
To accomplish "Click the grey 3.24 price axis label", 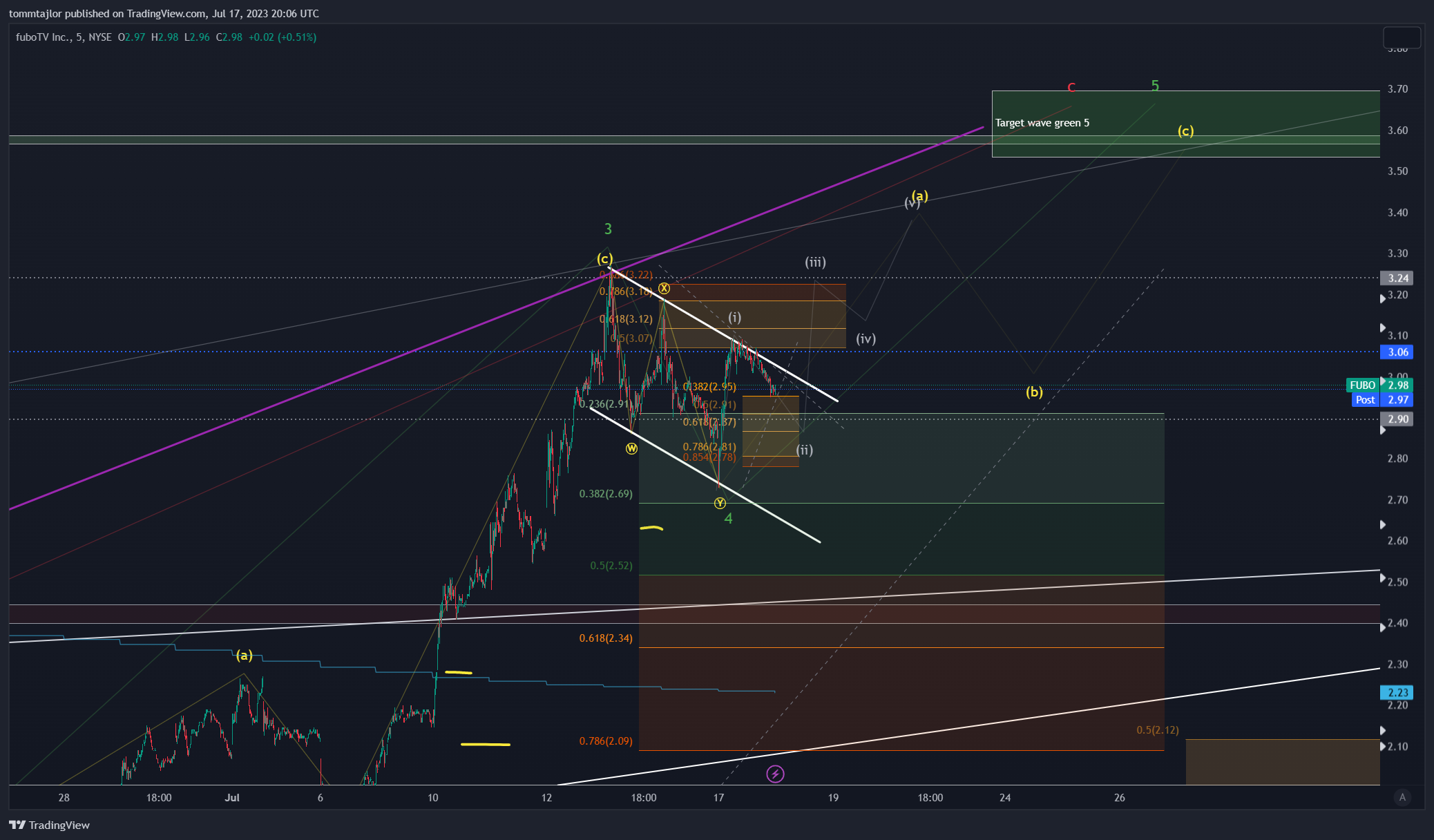I will (1397, 278).
